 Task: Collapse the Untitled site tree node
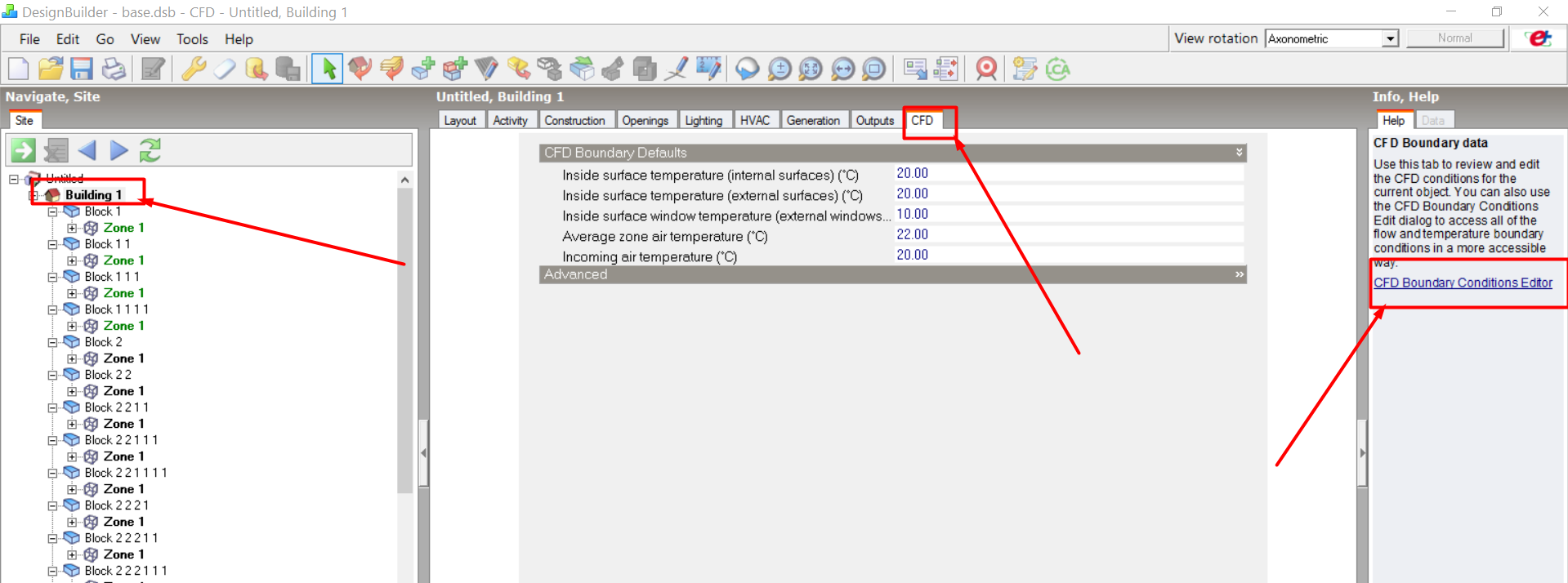(x=14, y=179)
